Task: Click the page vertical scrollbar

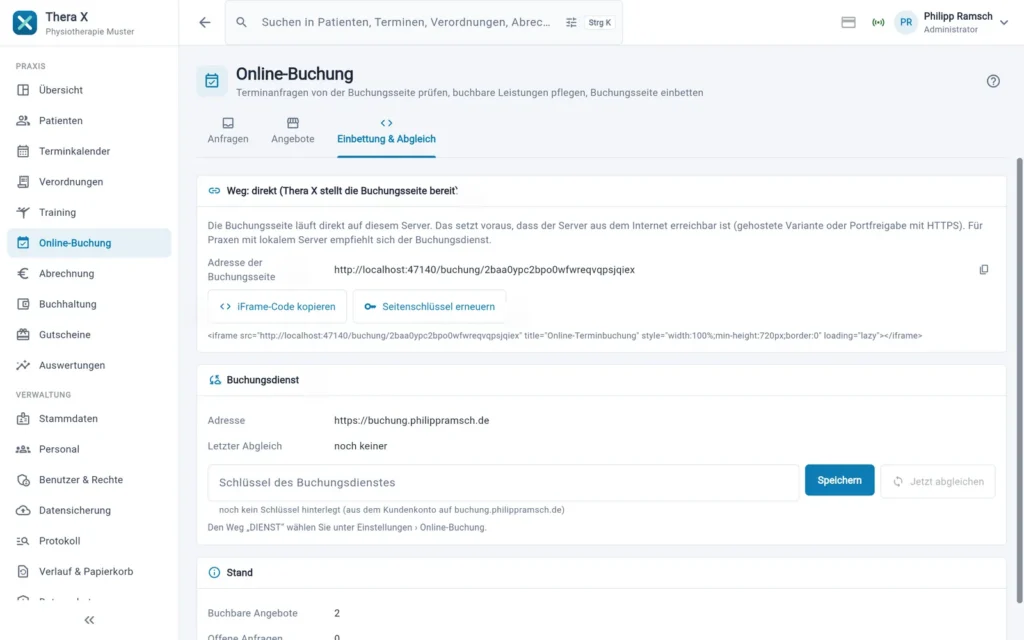Action: [1019, 380]
